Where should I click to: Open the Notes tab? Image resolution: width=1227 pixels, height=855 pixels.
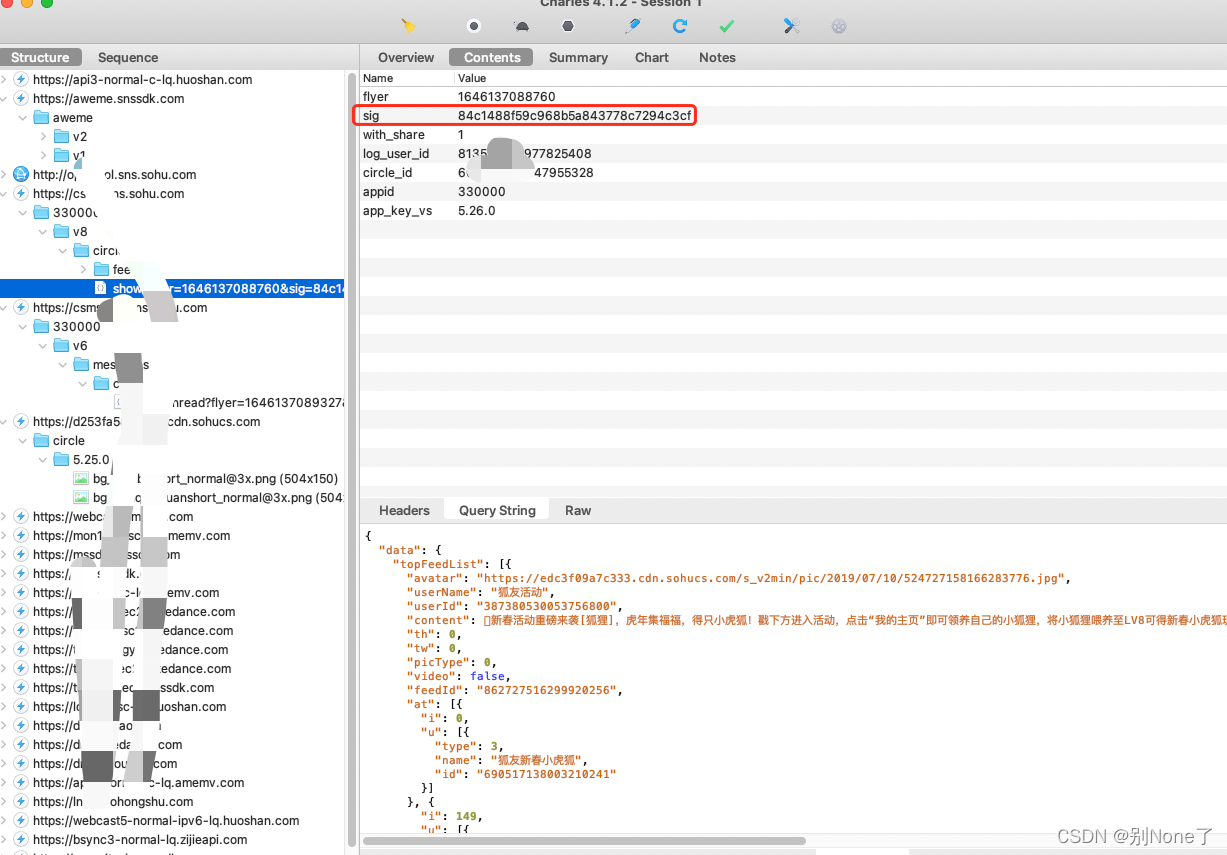pos(717,57)
